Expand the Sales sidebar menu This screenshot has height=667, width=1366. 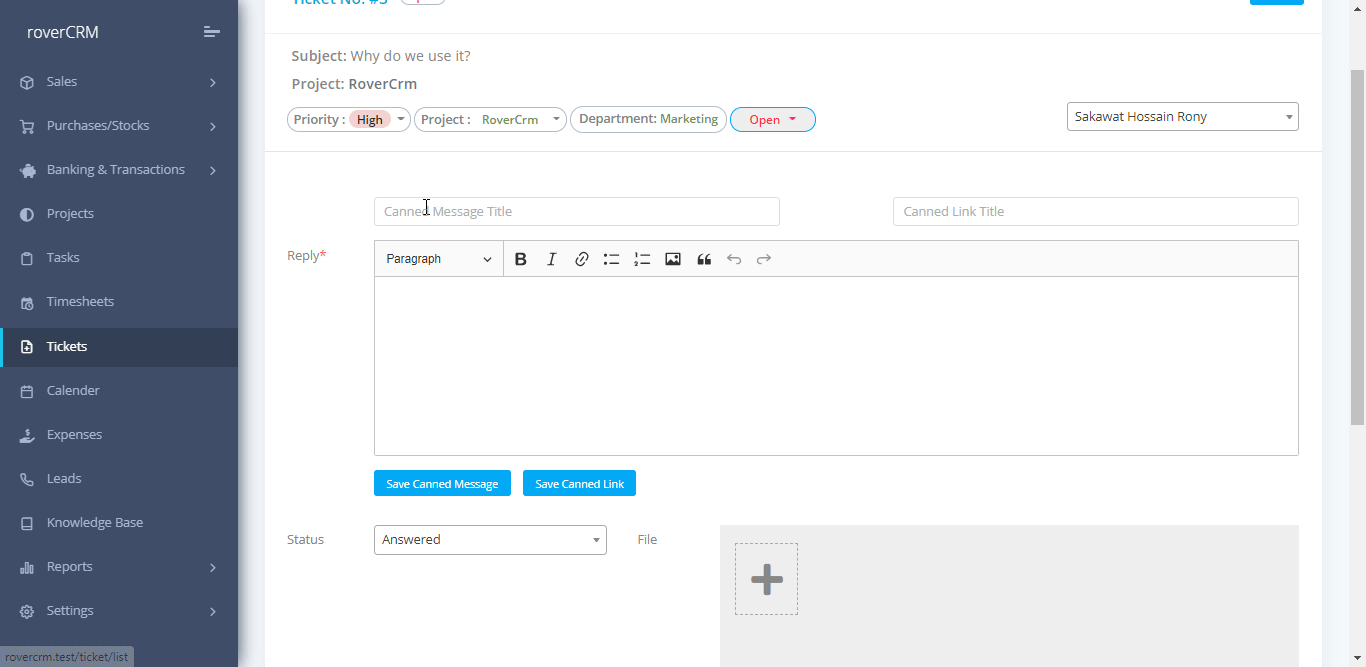click(118, 82)
